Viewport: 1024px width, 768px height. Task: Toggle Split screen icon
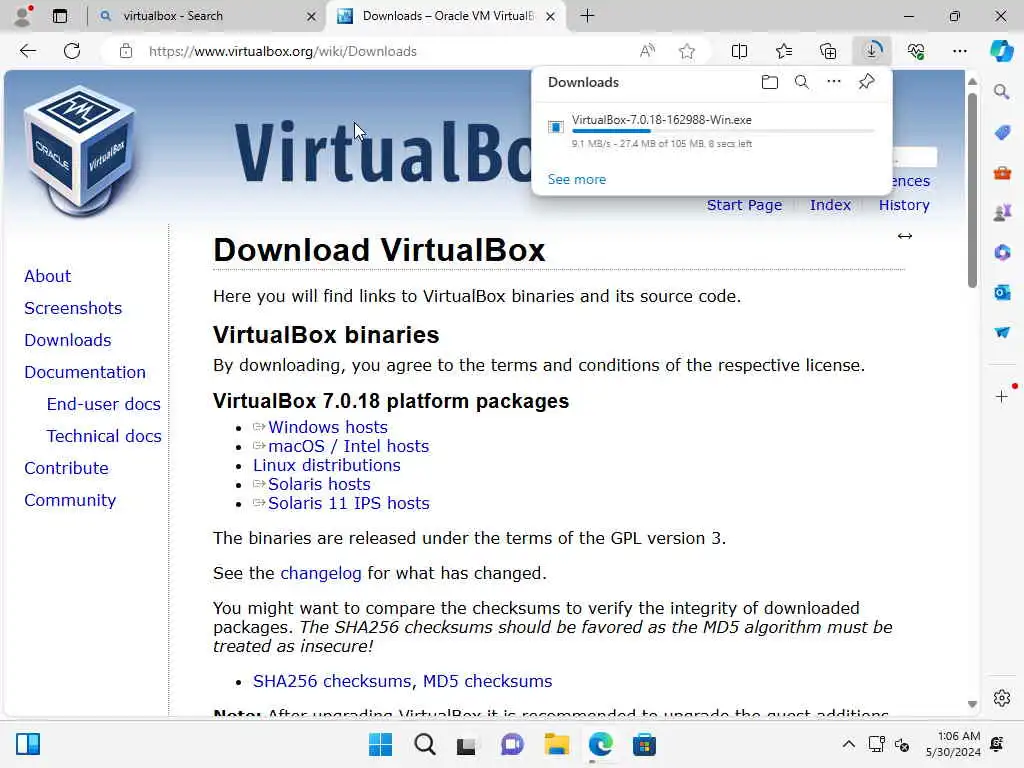coord(739,51)
